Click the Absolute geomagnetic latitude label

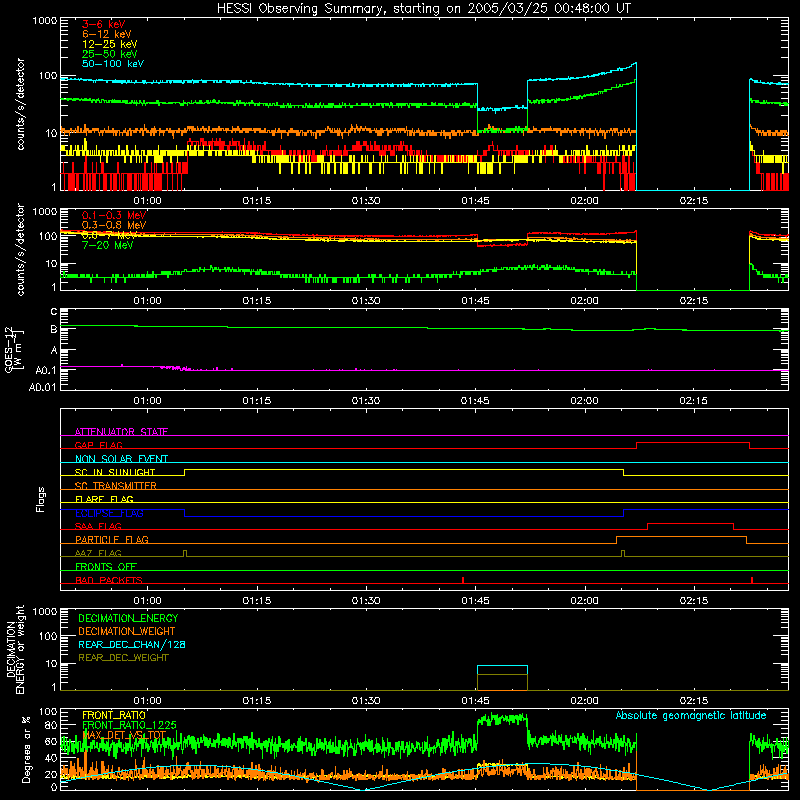(x=691, y=716)
